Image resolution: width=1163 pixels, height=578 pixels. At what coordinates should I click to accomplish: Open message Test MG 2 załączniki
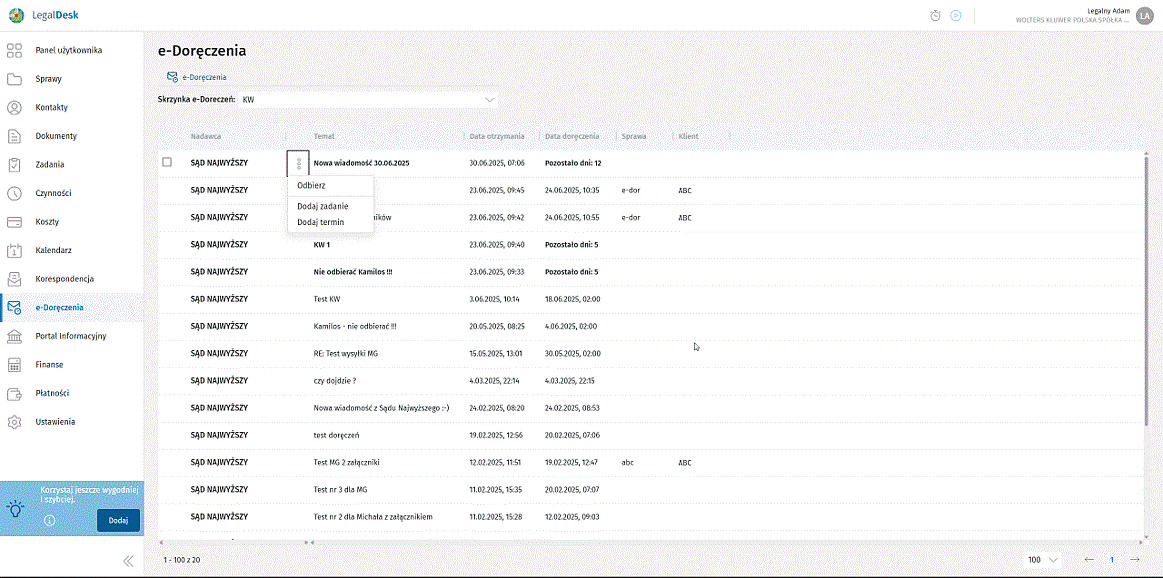347,462
